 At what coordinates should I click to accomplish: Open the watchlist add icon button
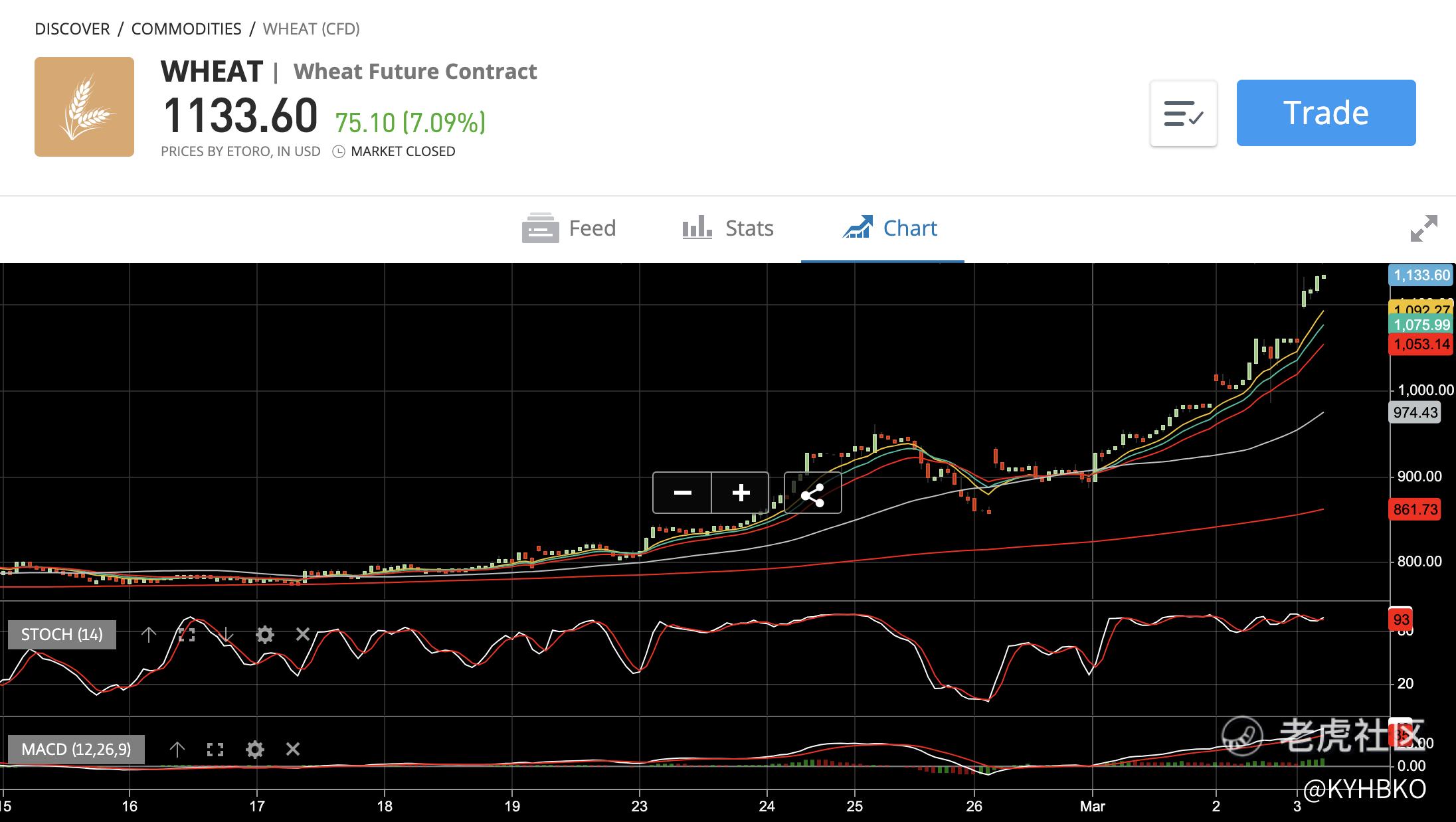coord(1184,114)
